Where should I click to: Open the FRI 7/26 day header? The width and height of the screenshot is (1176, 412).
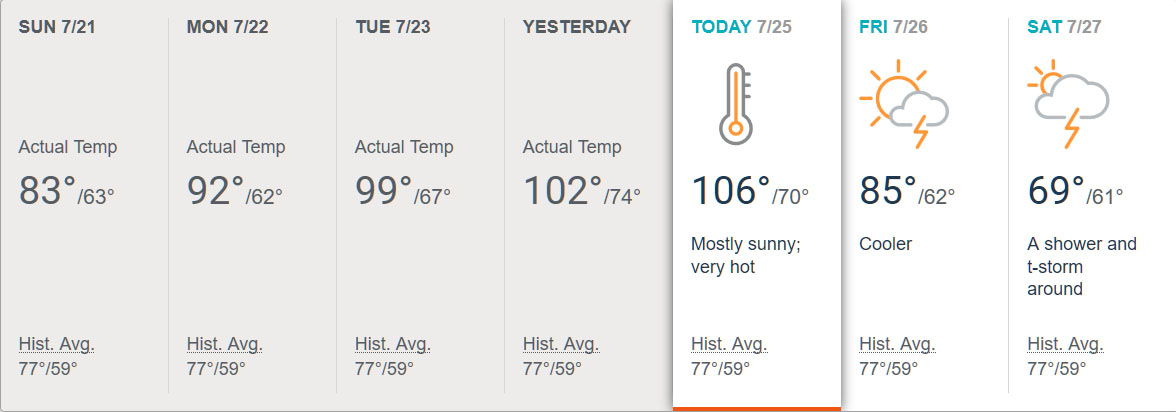pyautogui.click(x=893, y=27)
